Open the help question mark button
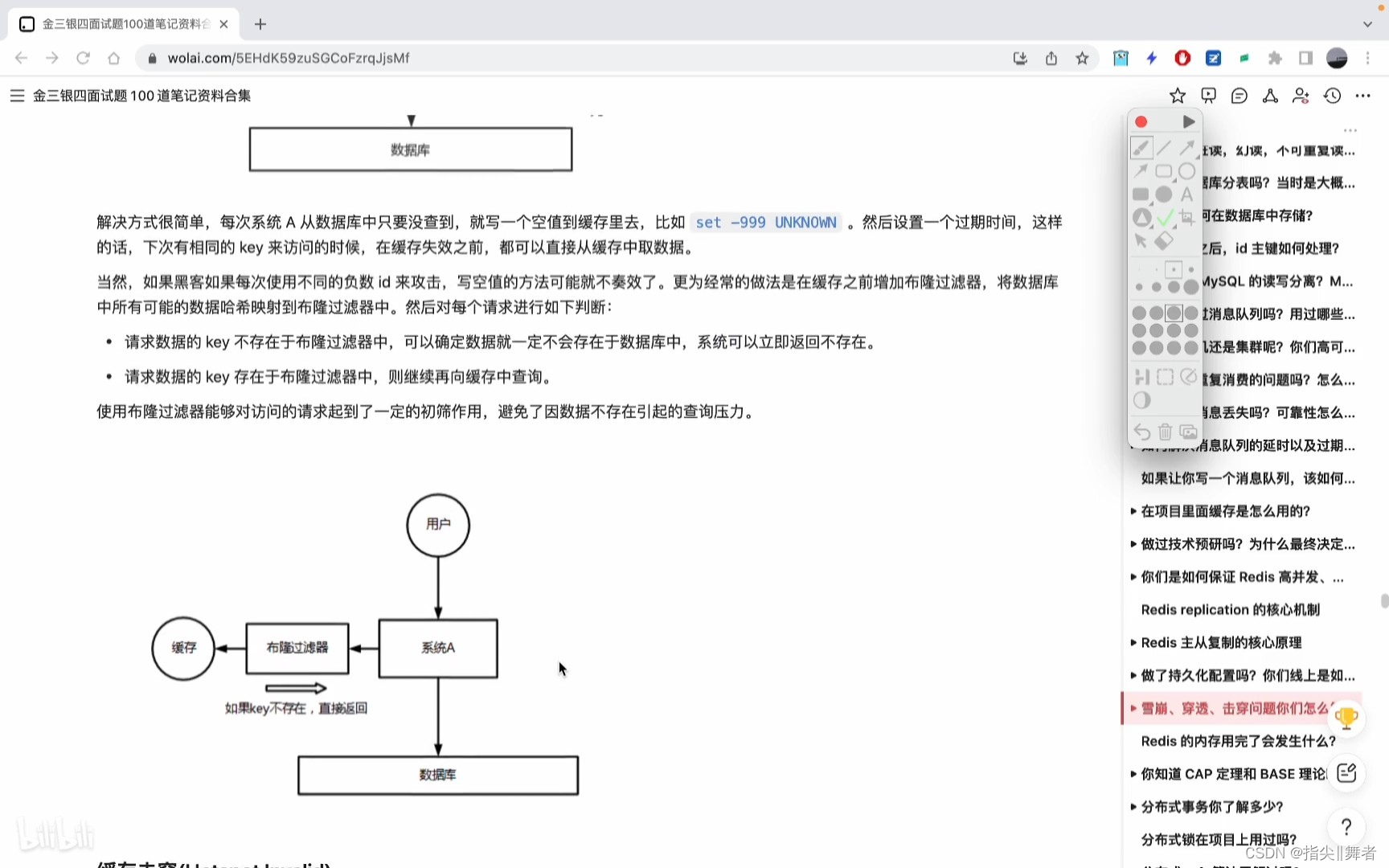The image size is (1389, 868). pos(1346,827)
